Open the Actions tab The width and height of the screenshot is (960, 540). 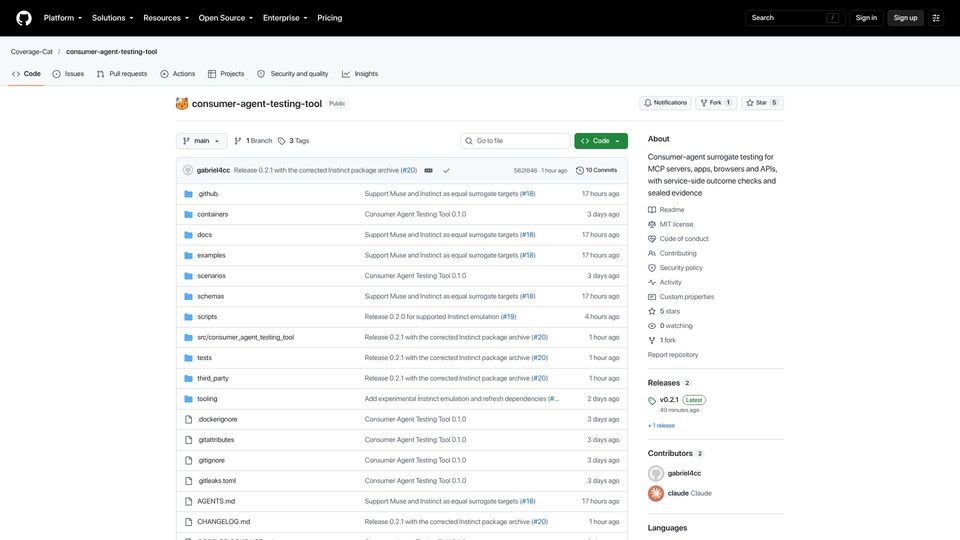[x=178, y=73]
